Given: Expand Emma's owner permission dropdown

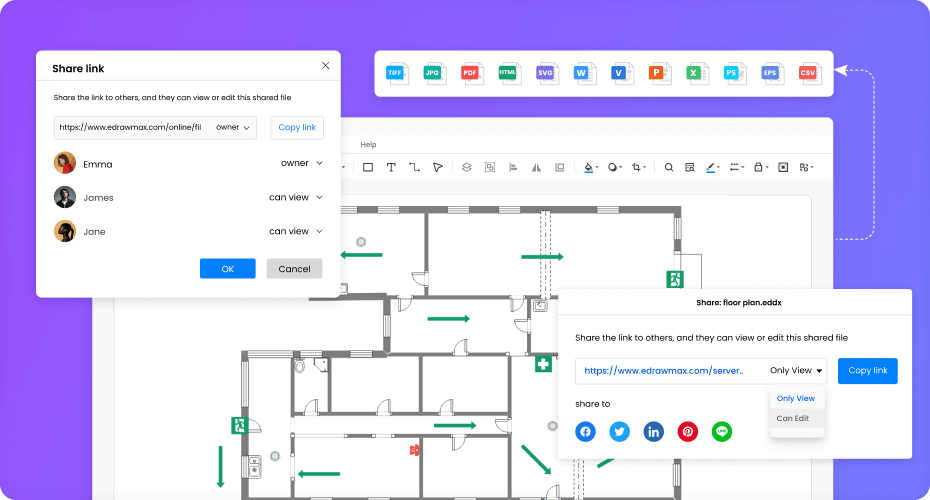Looking at the screenshot, I should pyautogui.click(x=301, y=163).
